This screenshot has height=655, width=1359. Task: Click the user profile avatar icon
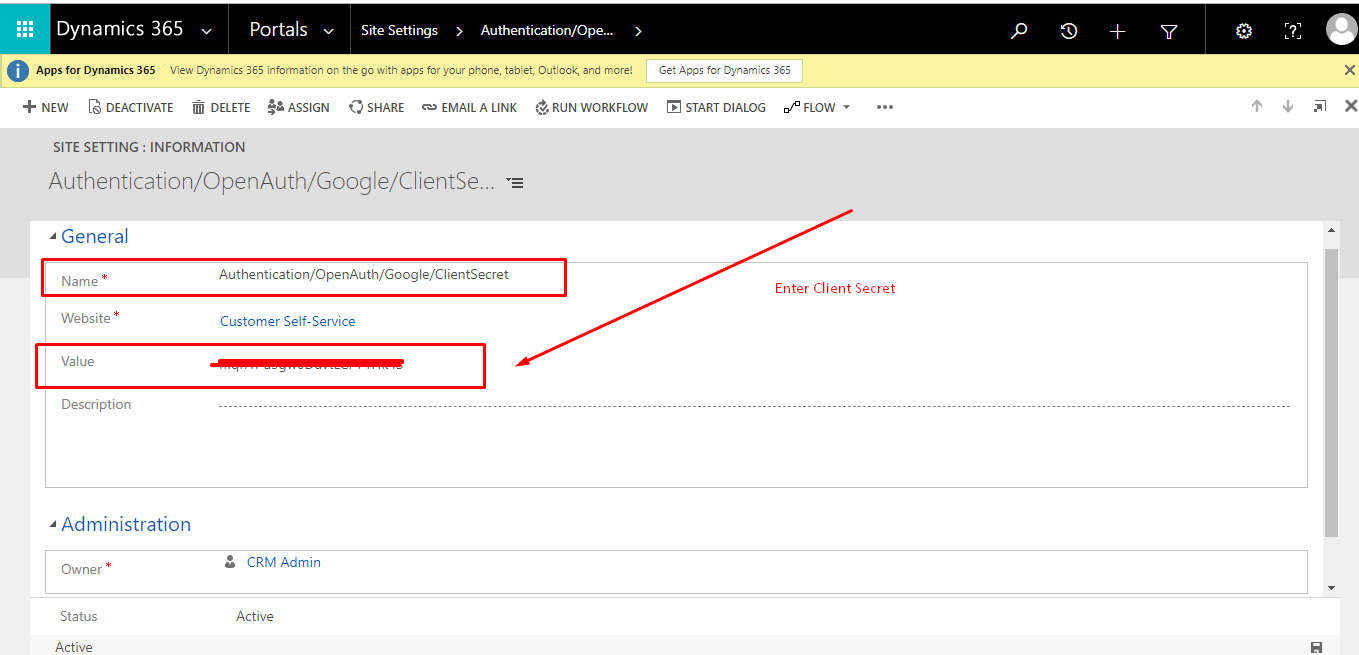(1341, 29)
